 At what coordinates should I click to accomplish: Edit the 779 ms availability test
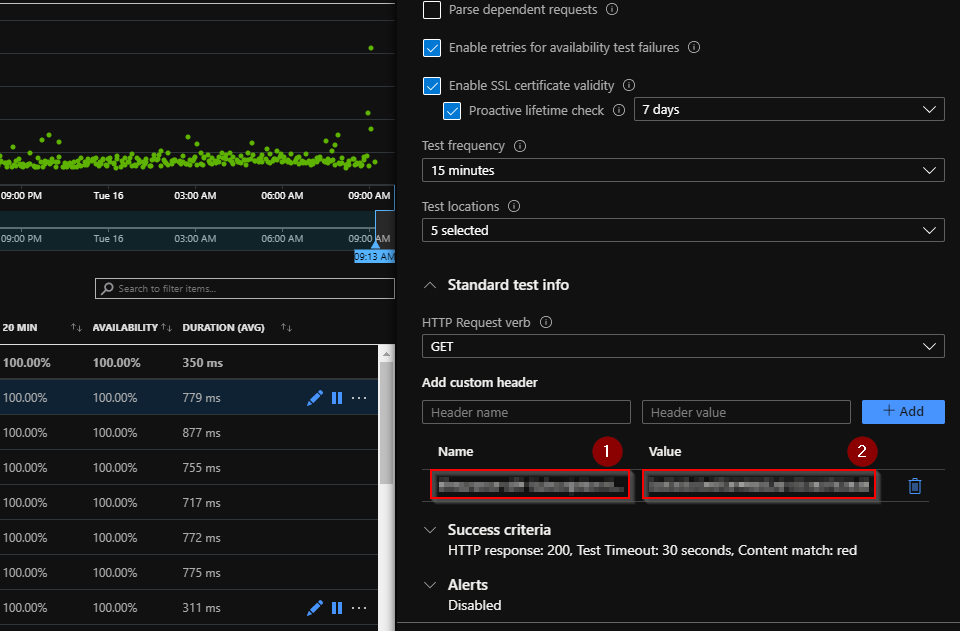tap(316, 397)
